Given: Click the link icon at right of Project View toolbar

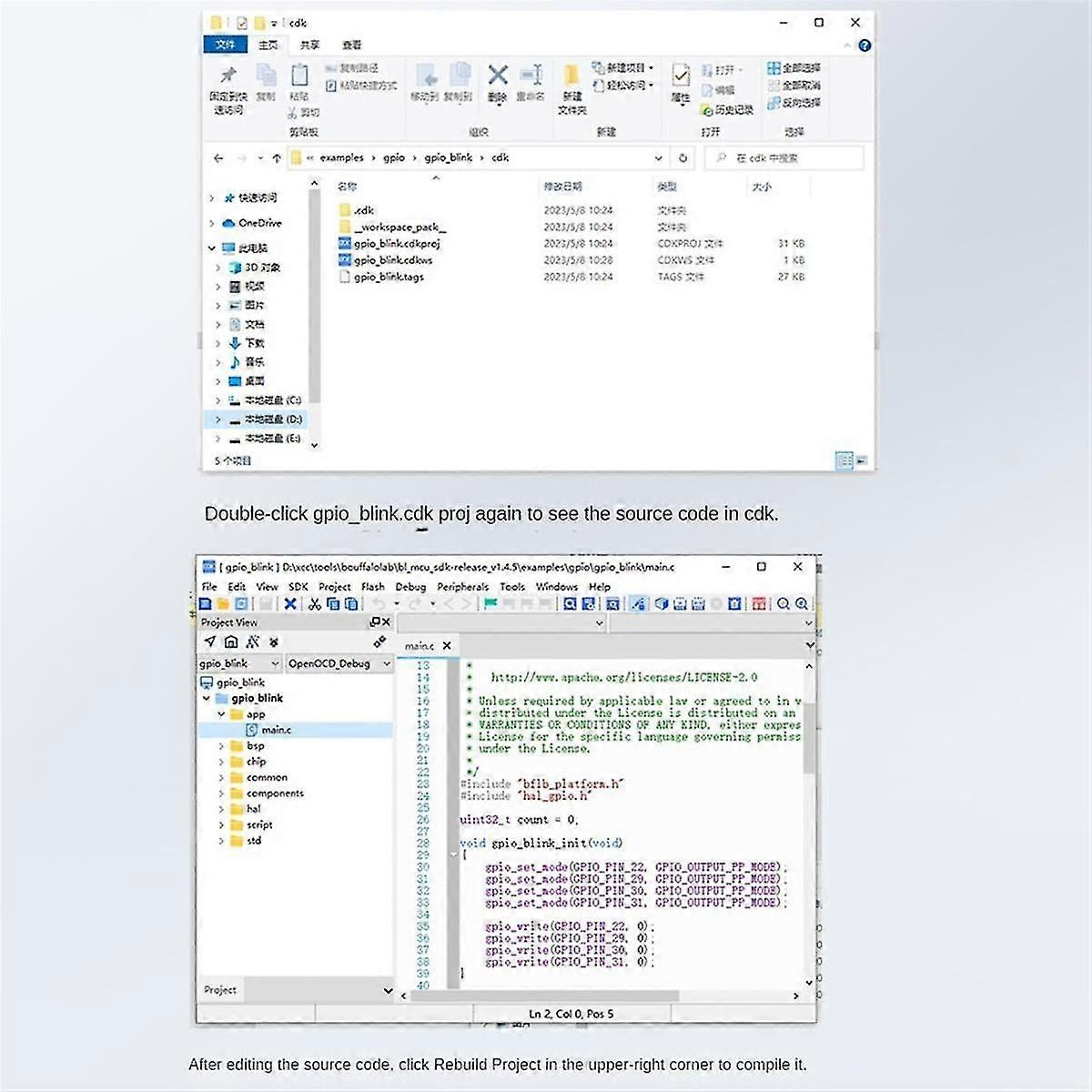Looking at the screenshot, I should [x=379, y=642].
